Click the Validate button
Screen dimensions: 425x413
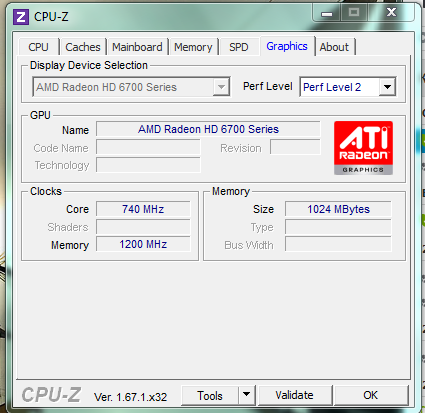pos(295,395)
